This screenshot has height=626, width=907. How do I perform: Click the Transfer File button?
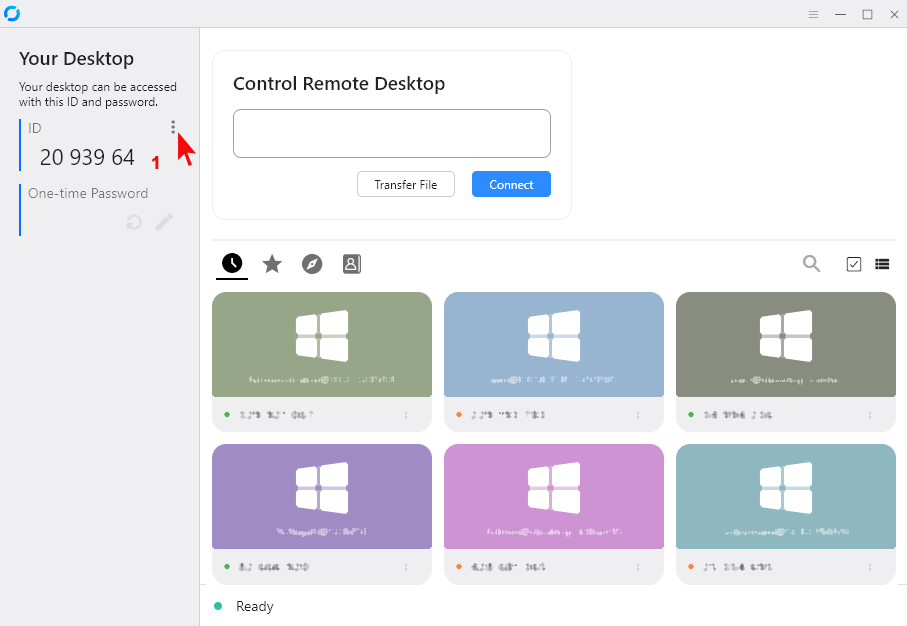(405, 185)
